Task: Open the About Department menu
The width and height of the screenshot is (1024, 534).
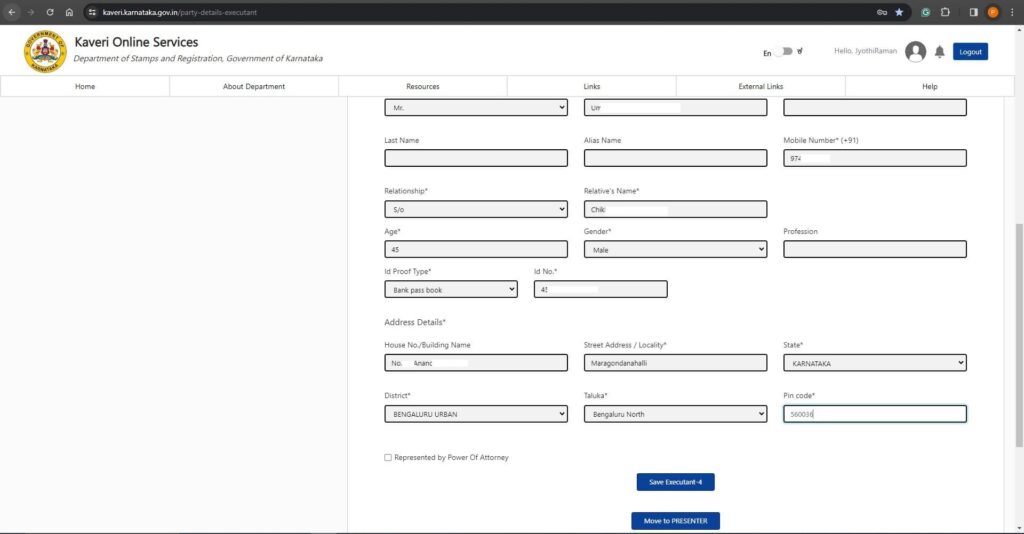Action: tap(254, 87)
